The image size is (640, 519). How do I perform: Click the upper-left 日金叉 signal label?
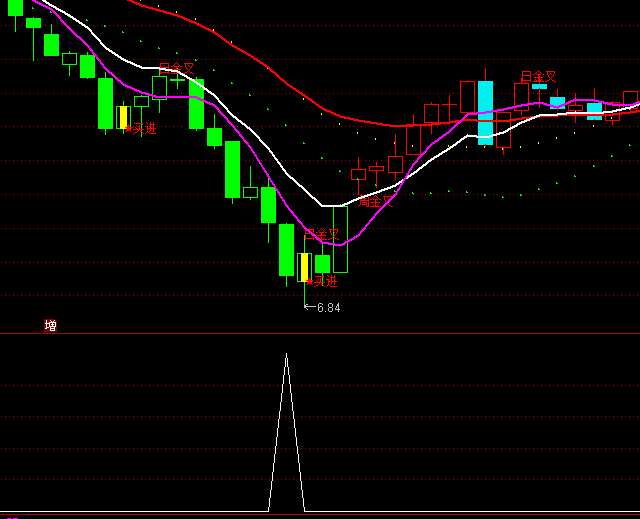pyautogui.click(x=177, y=69)
